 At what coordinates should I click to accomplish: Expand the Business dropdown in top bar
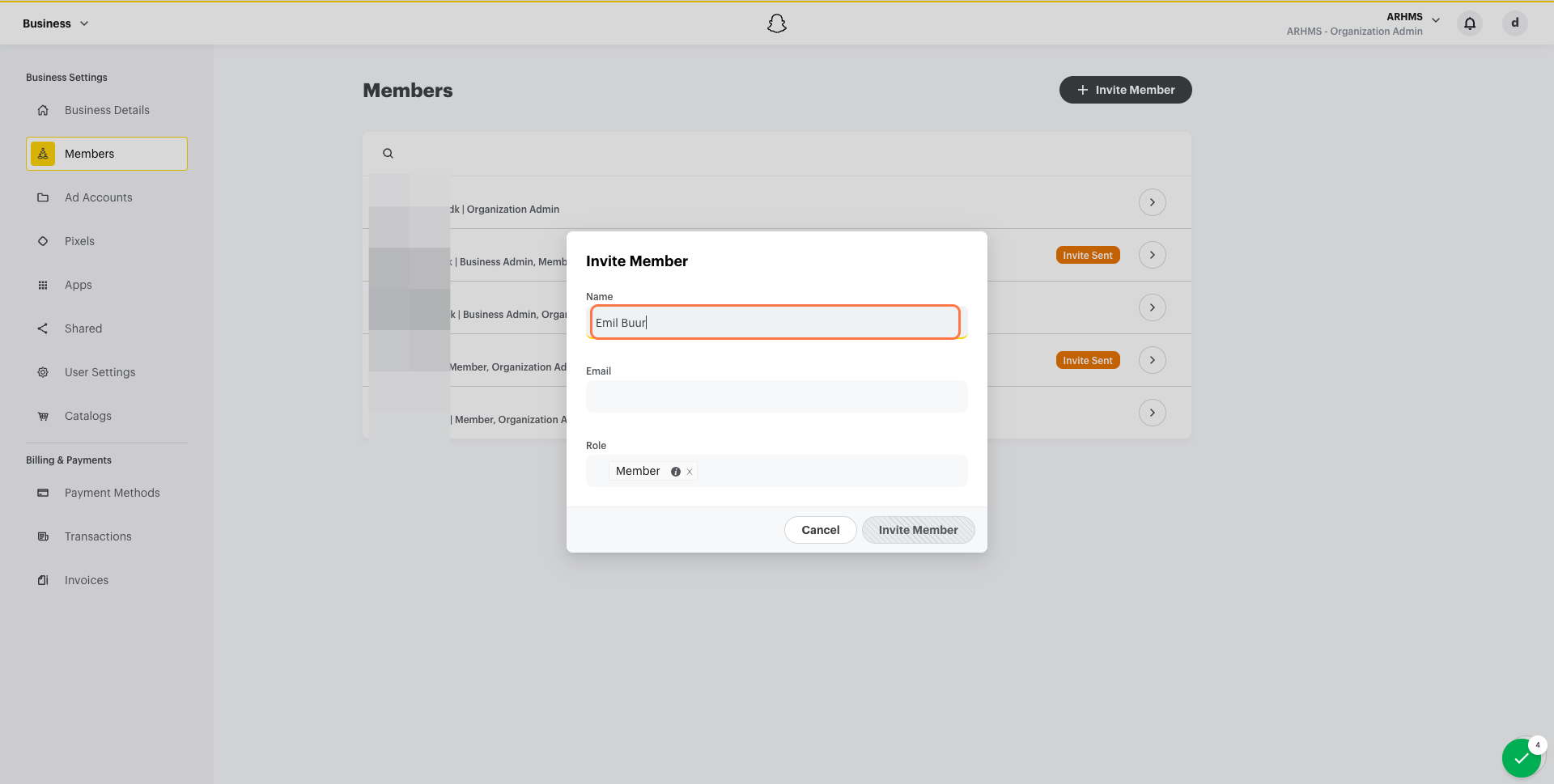(x=56, y=23)
